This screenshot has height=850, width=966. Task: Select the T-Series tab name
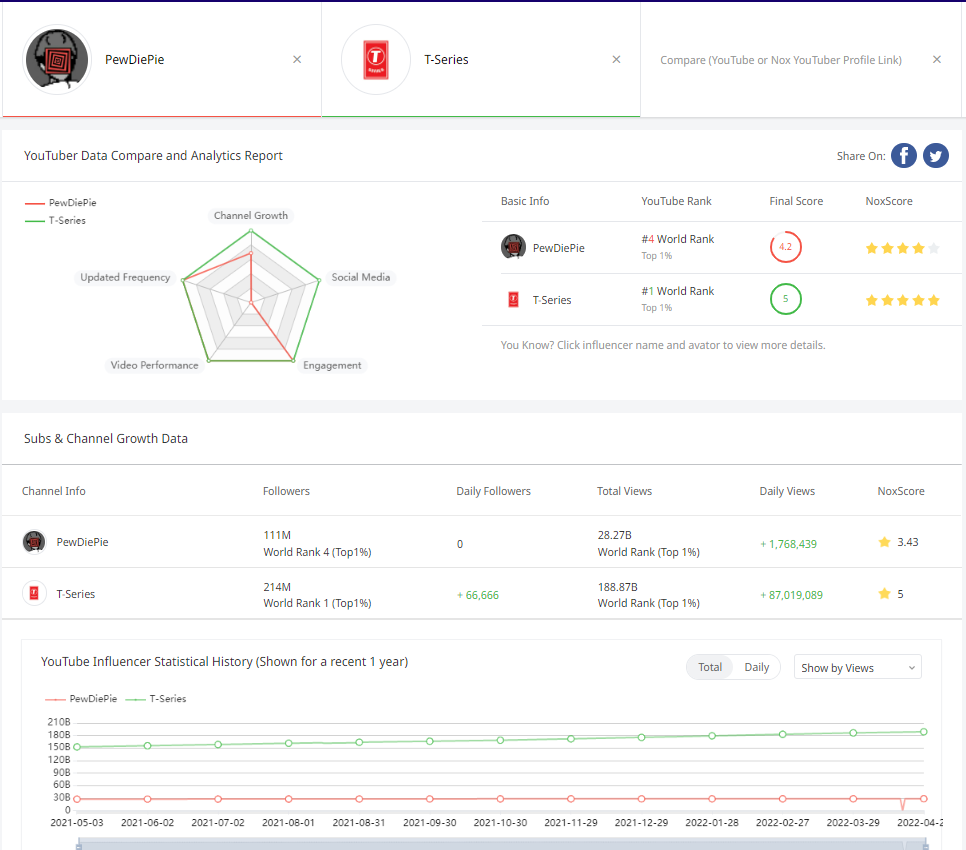click(x=446, y=60)
